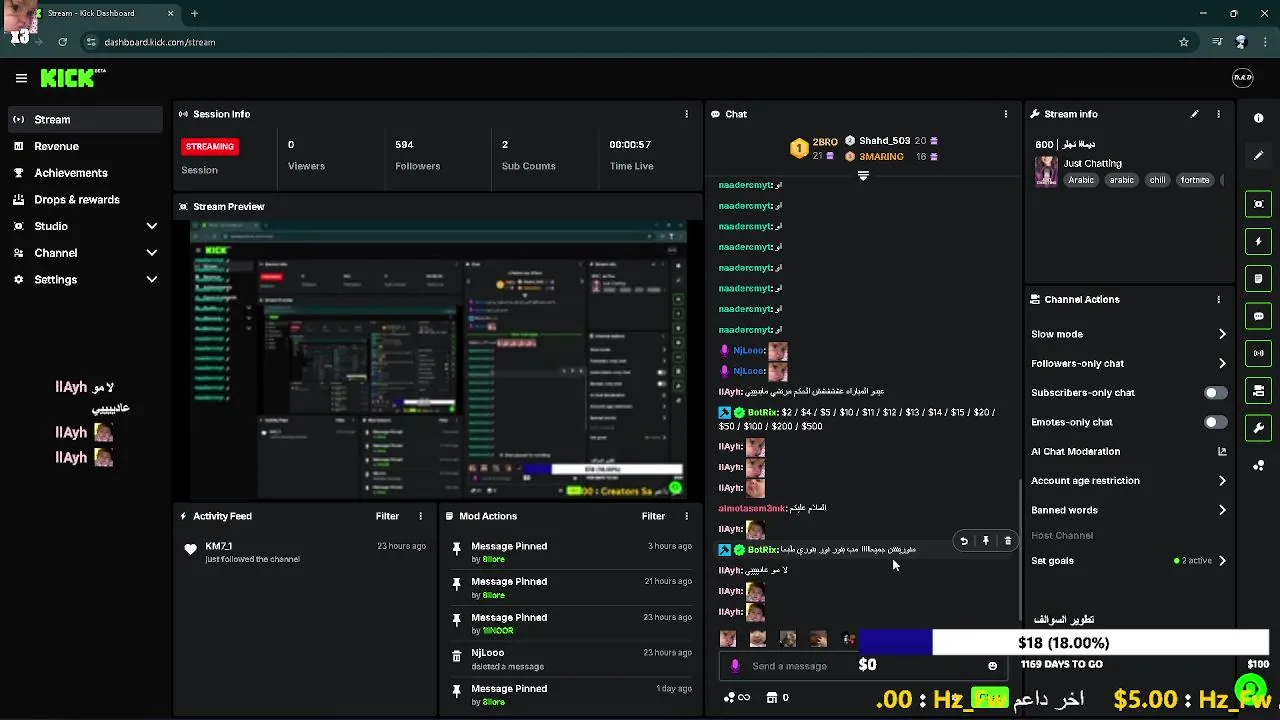
Task: Pin the hovered BotRix chat message
Action: point(986,541)
